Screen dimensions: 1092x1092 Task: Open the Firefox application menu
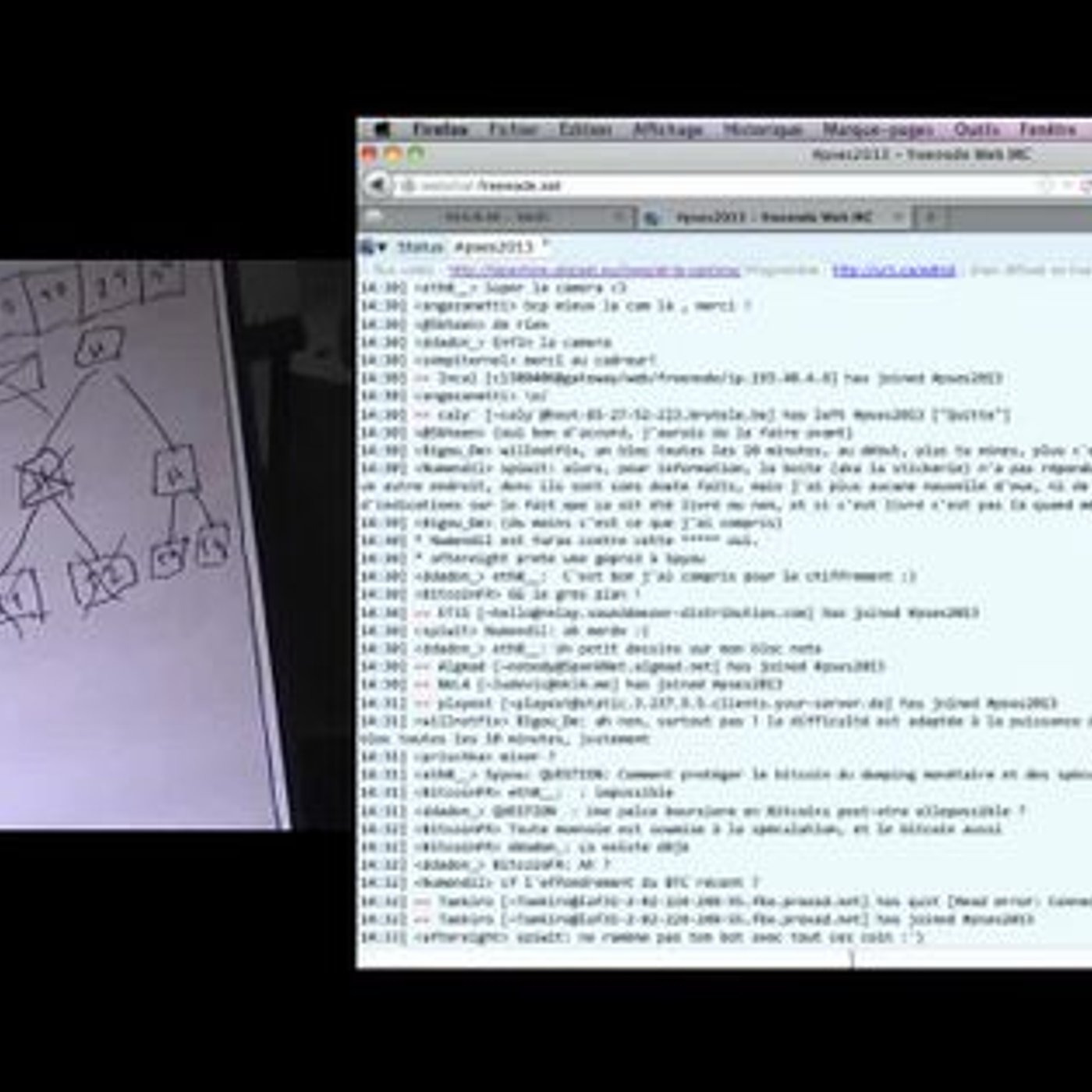click(x=441, y=129)
